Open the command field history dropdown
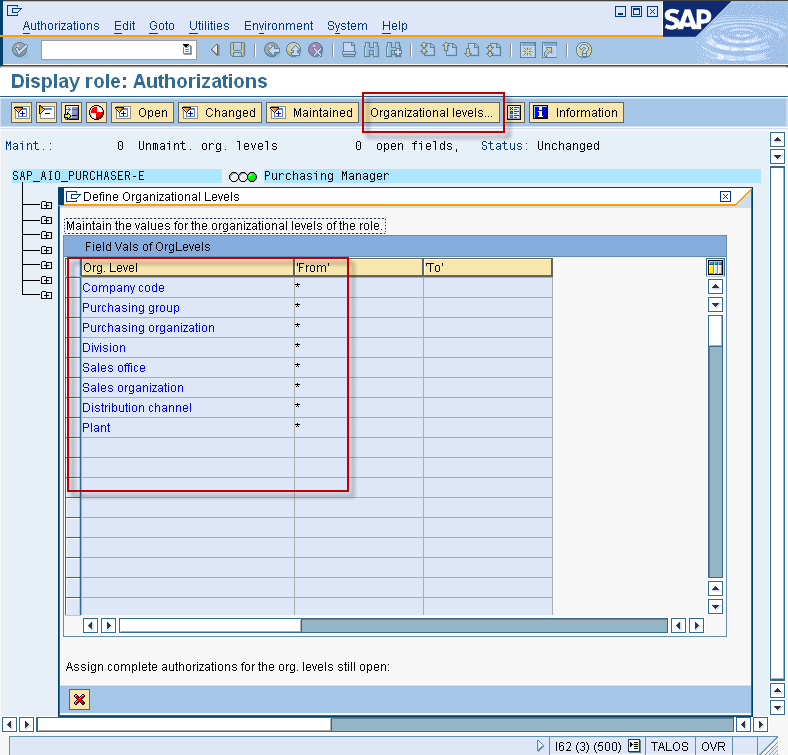 coord(187,49)
